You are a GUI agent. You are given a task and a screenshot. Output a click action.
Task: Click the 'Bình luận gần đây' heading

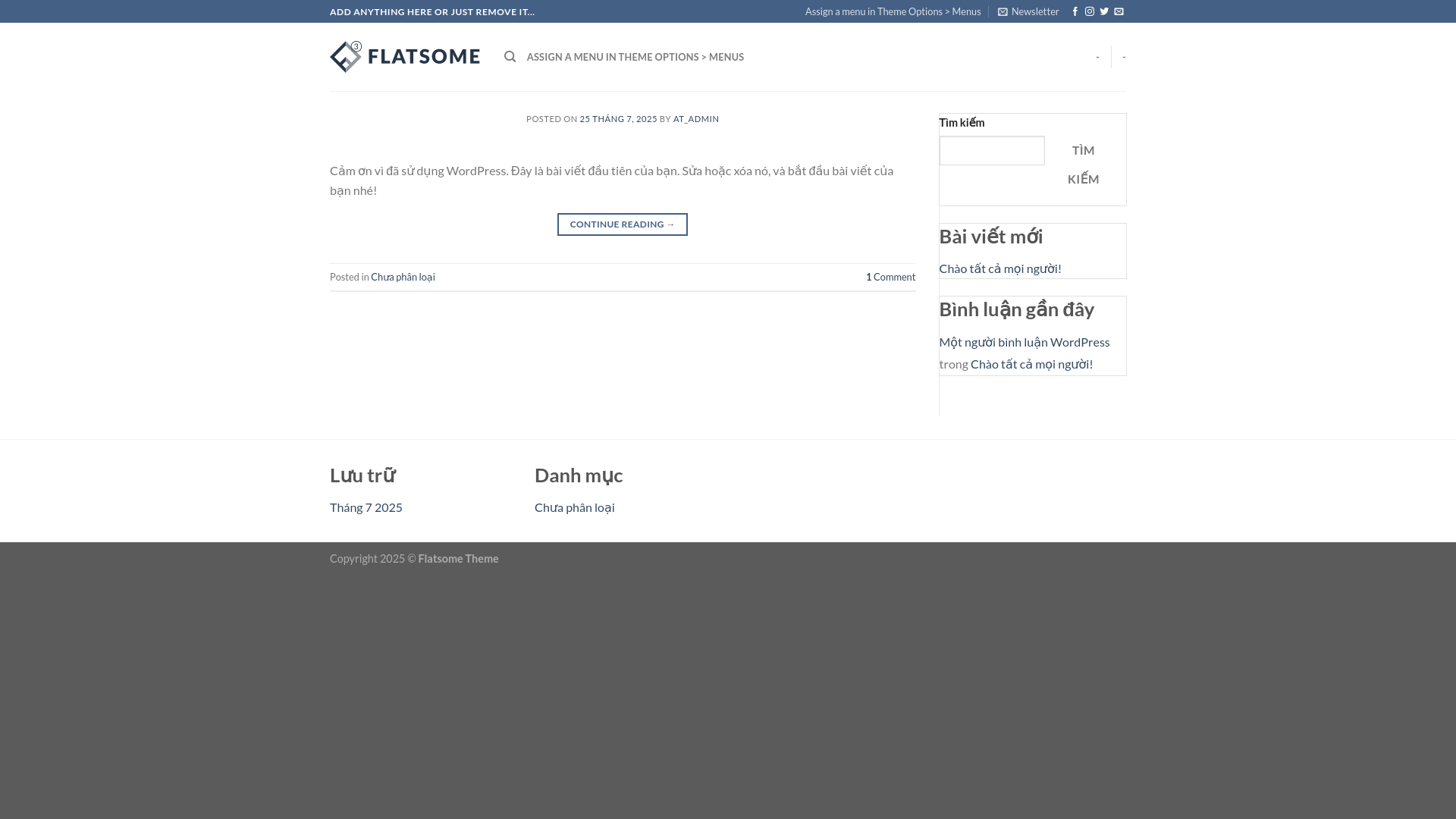coord(1016,309)
